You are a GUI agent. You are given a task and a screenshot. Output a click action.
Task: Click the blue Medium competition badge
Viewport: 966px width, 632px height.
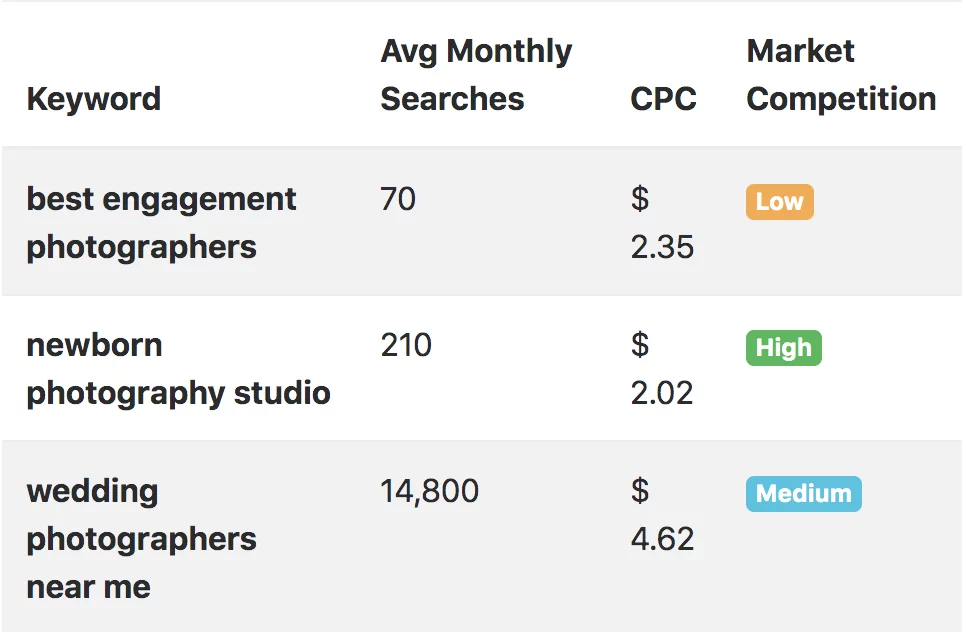click(x=803, y=494)
